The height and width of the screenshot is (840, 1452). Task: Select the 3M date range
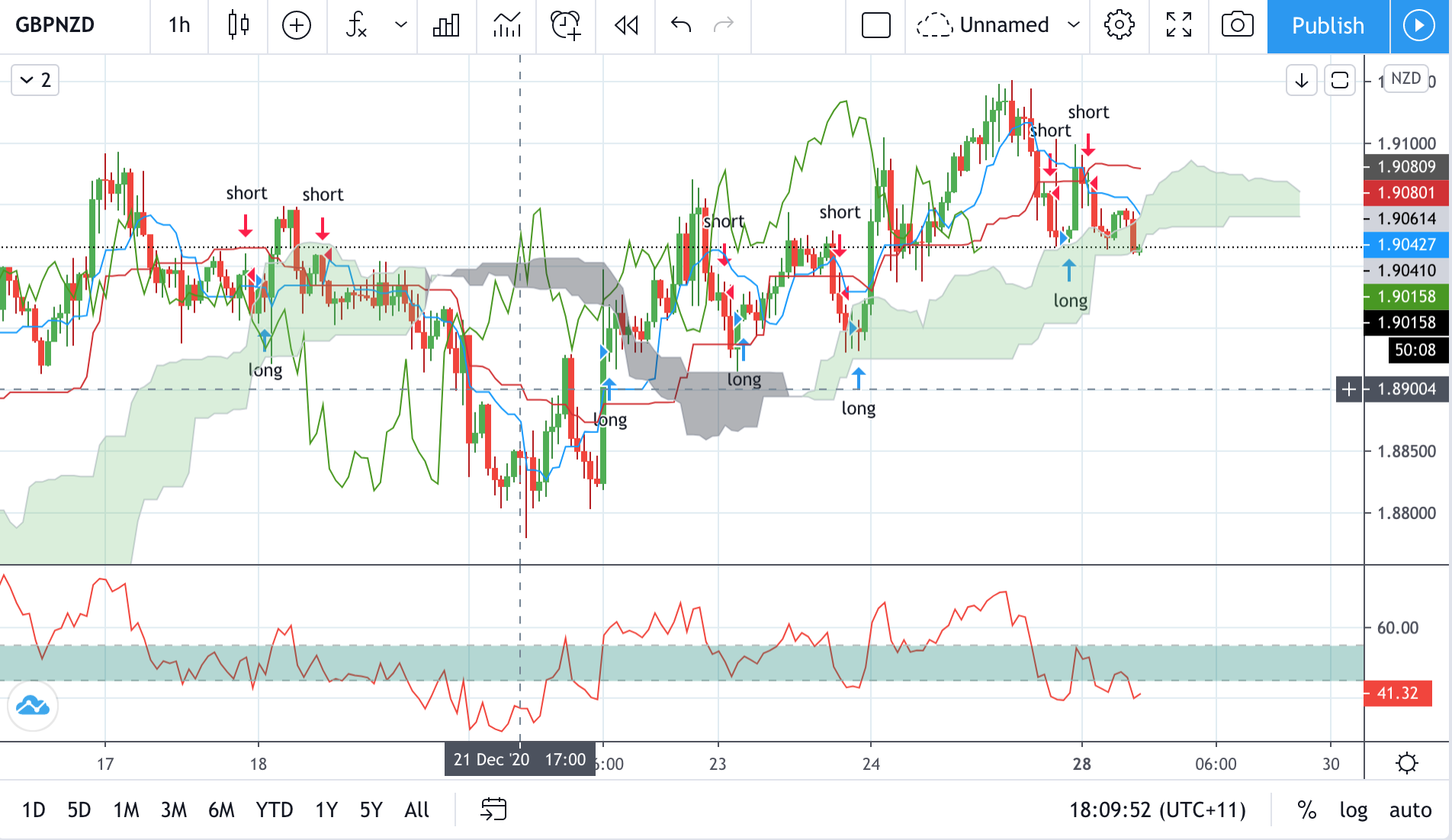pos(174,810)
